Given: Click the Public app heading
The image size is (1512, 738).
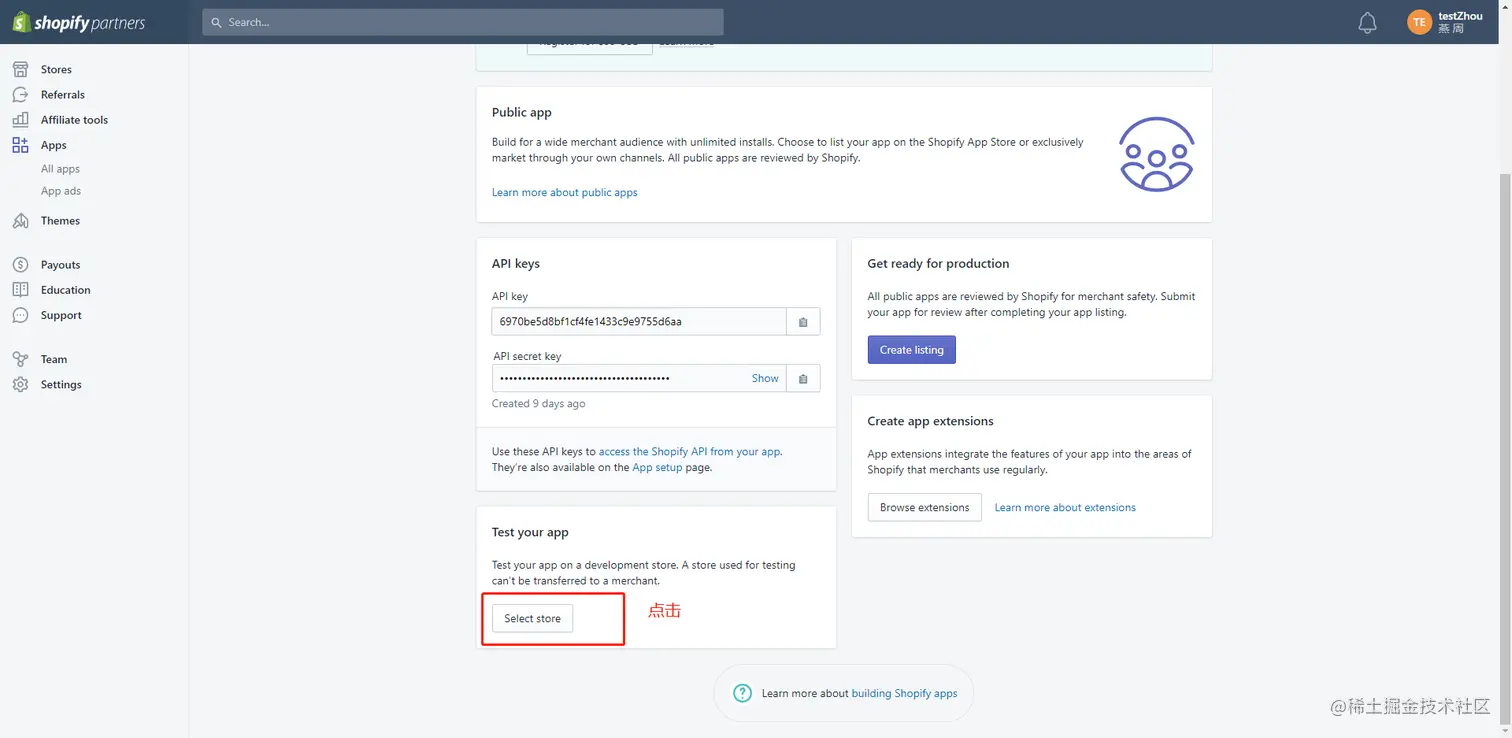Looking at the screenshot, I should click(x=522, y=113).
